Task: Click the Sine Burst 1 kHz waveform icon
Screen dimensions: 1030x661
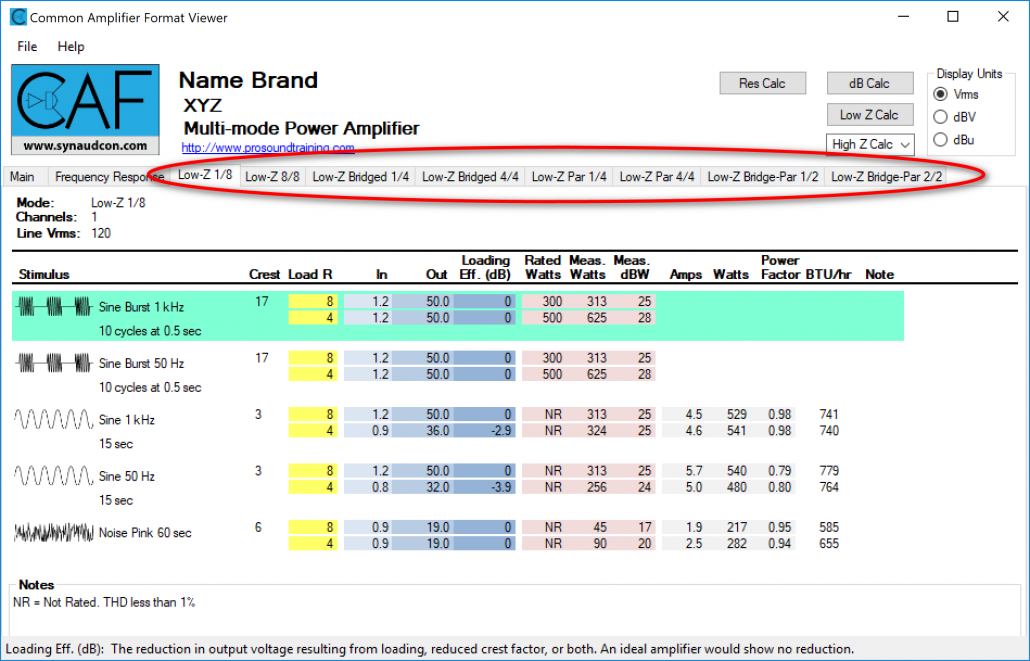Action: tap(54, 307)
